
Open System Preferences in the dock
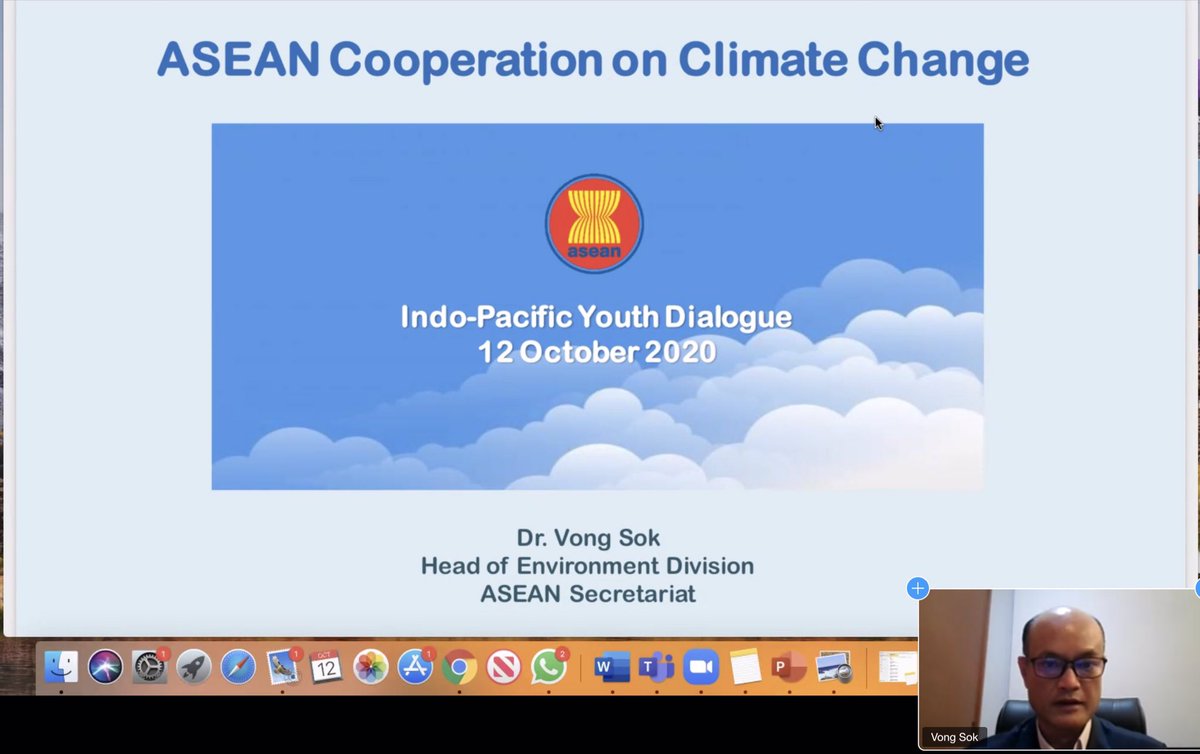point(150,666)
